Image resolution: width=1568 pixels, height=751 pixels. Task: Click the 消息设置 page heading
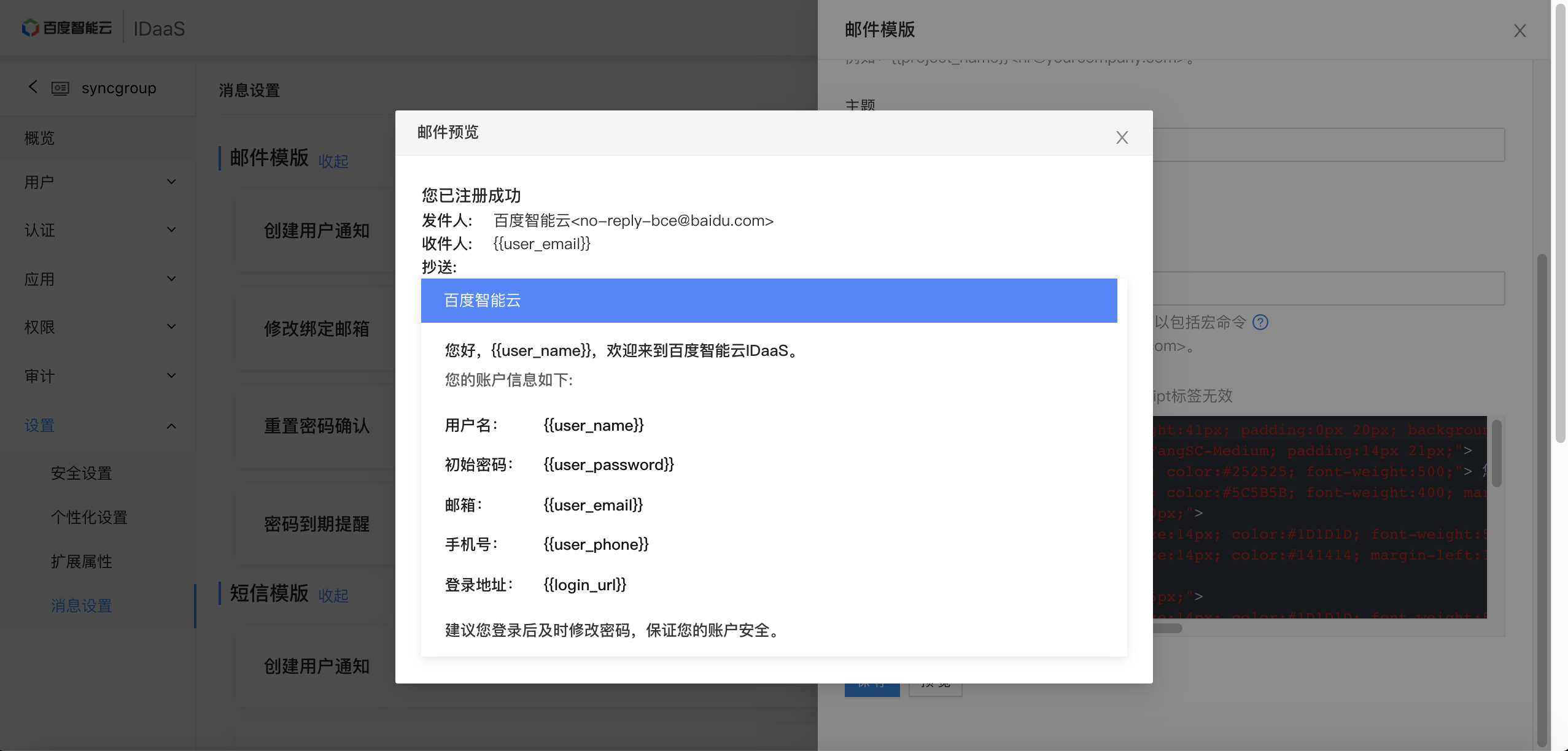[x=249, y=90]
